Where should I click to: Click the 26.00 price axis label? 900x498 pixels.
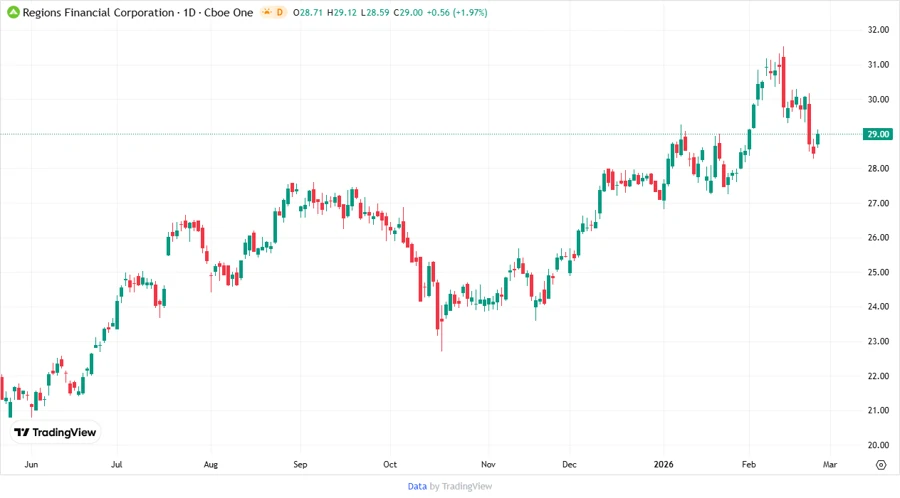[878, 238]
